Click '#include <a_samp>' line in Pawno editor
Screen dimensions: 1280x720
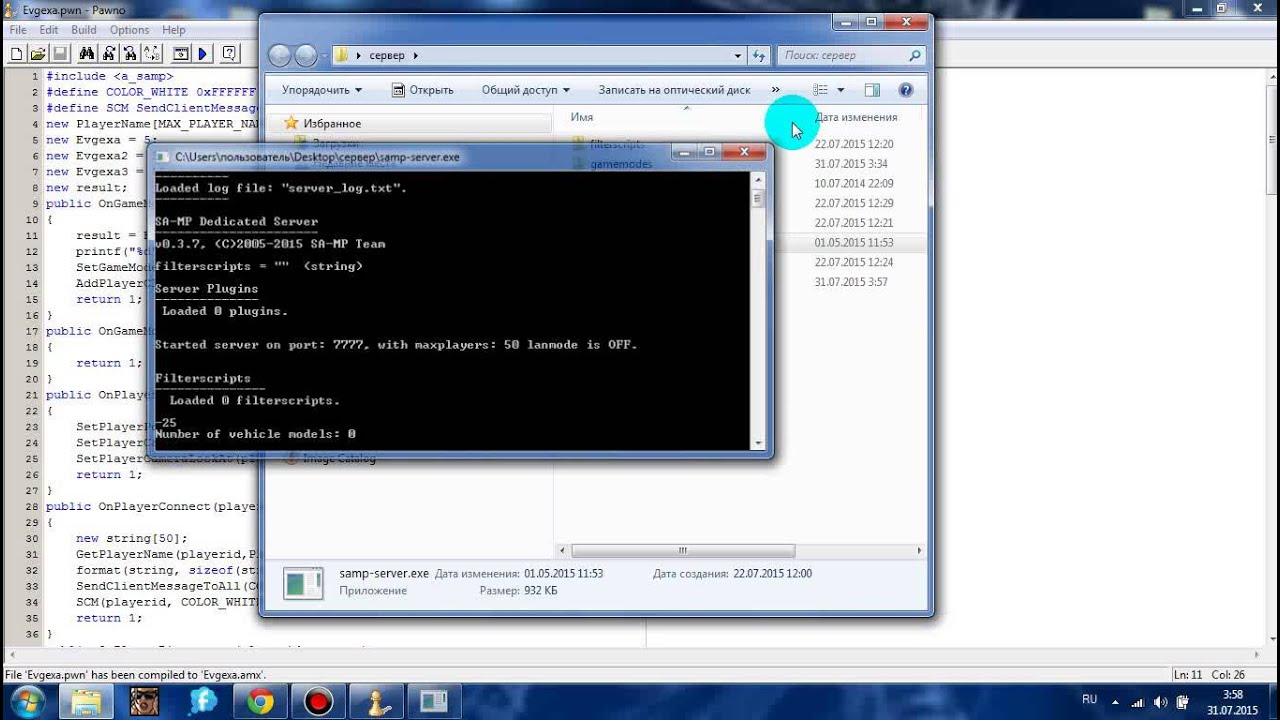[109, 76]
